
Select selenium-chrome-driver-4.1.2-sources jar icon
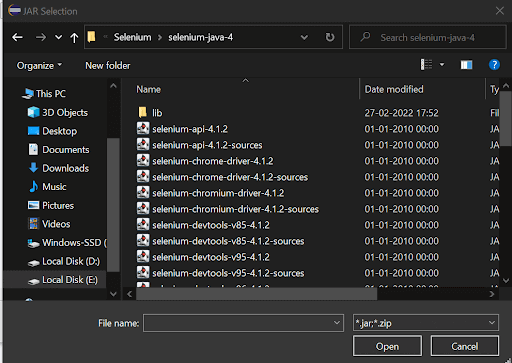point(143,176)
